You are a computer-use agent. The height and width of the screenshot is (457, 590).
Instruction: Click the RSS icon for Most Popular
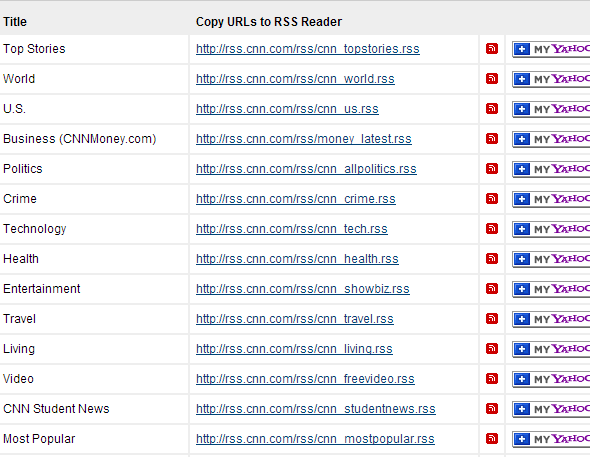point(492,439)
